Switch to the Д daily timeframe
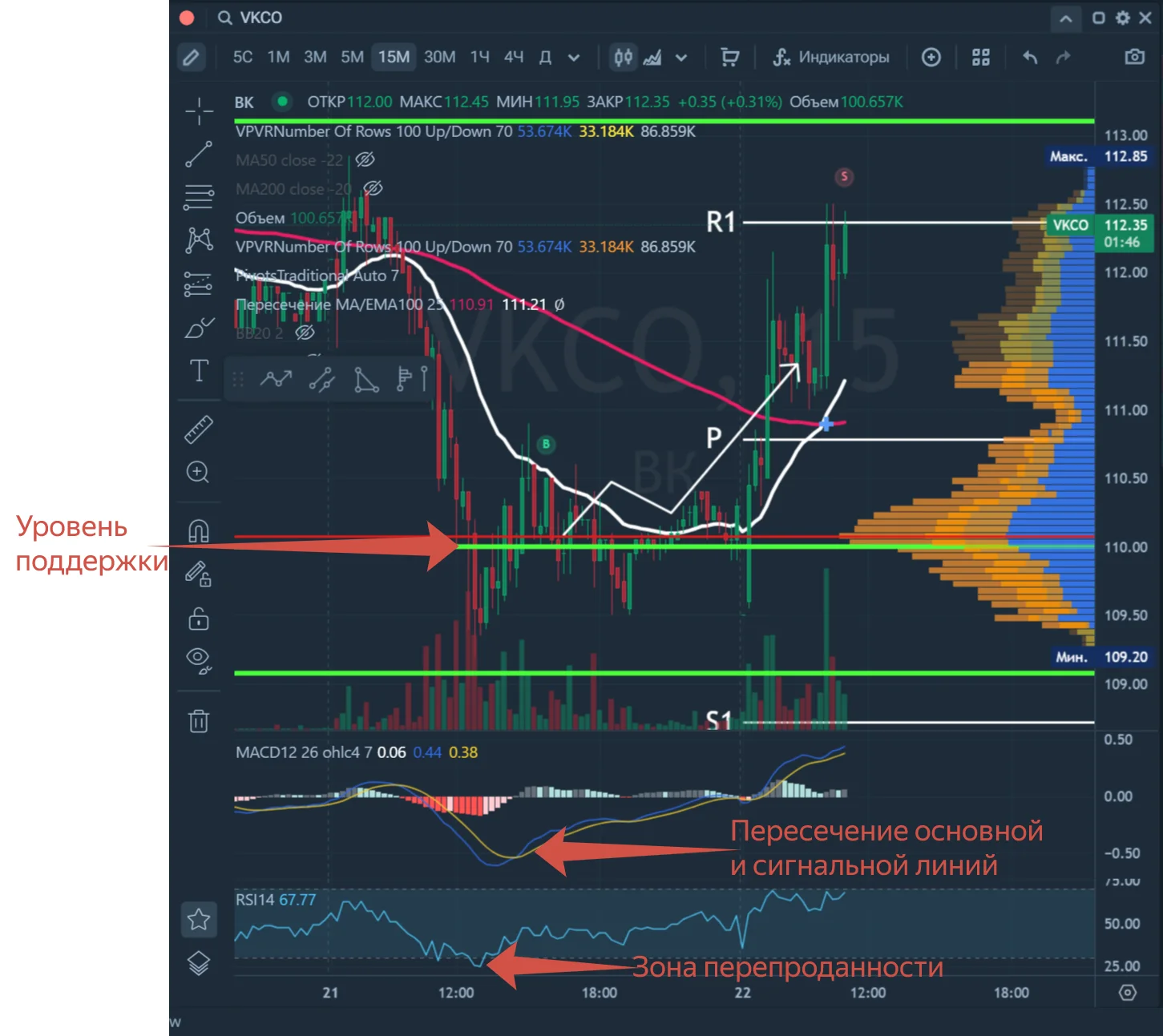 click(545, 57)
